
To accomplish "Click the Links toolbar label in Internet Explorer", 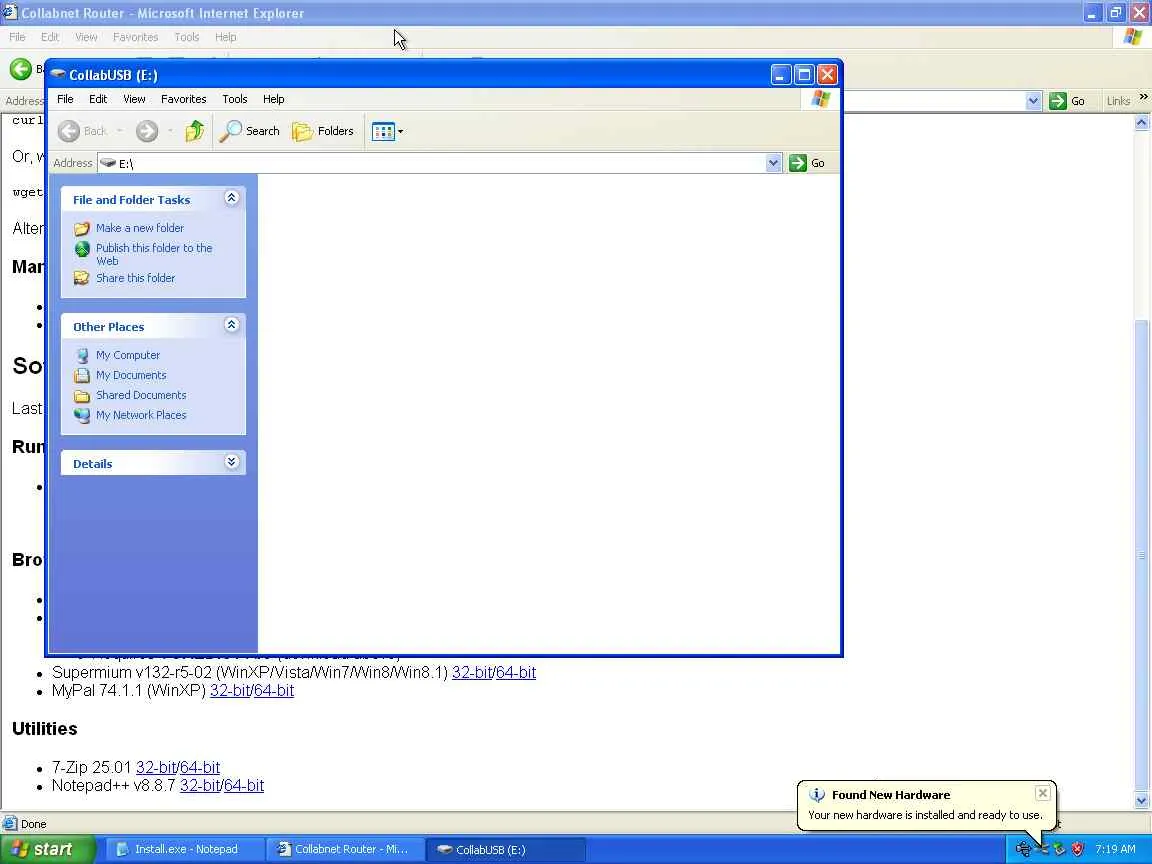I will (1118, 101).
